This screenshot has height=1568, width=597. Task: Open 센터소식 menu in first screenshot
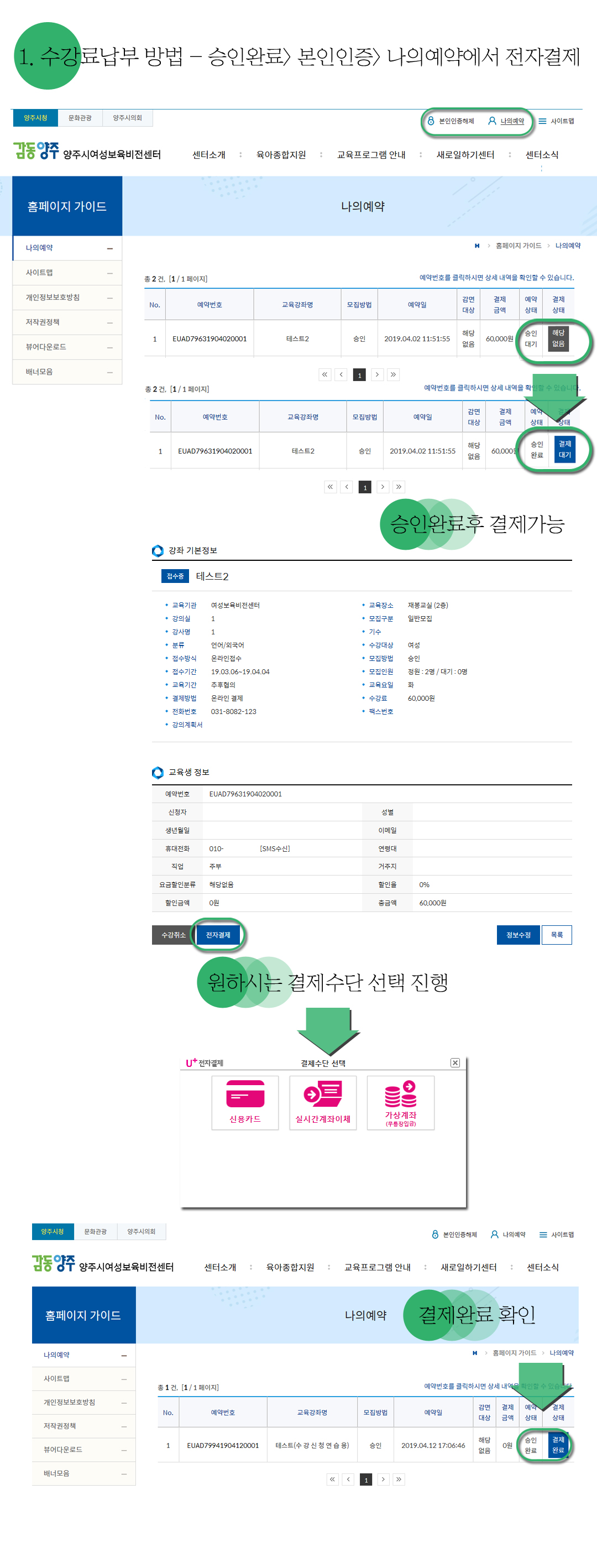(x=542, y=155)
